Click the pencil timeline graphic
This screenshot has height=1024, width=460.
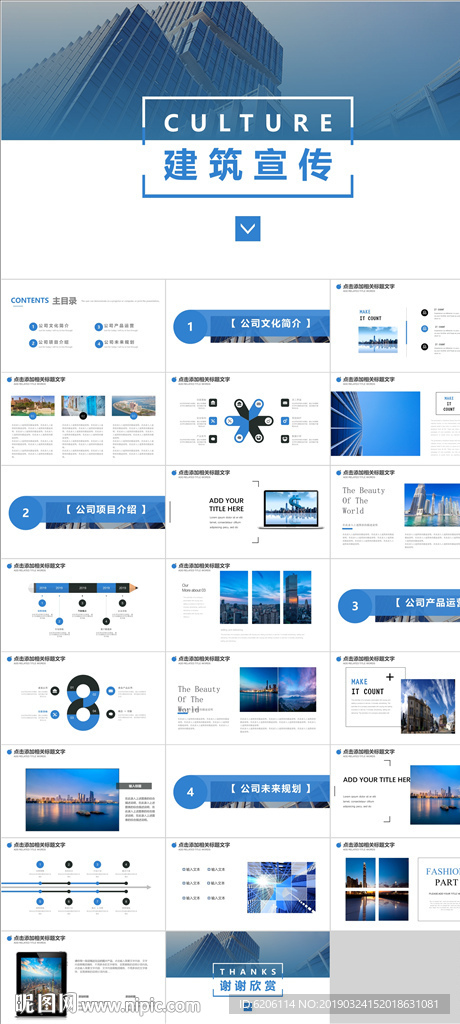(83, 588)
